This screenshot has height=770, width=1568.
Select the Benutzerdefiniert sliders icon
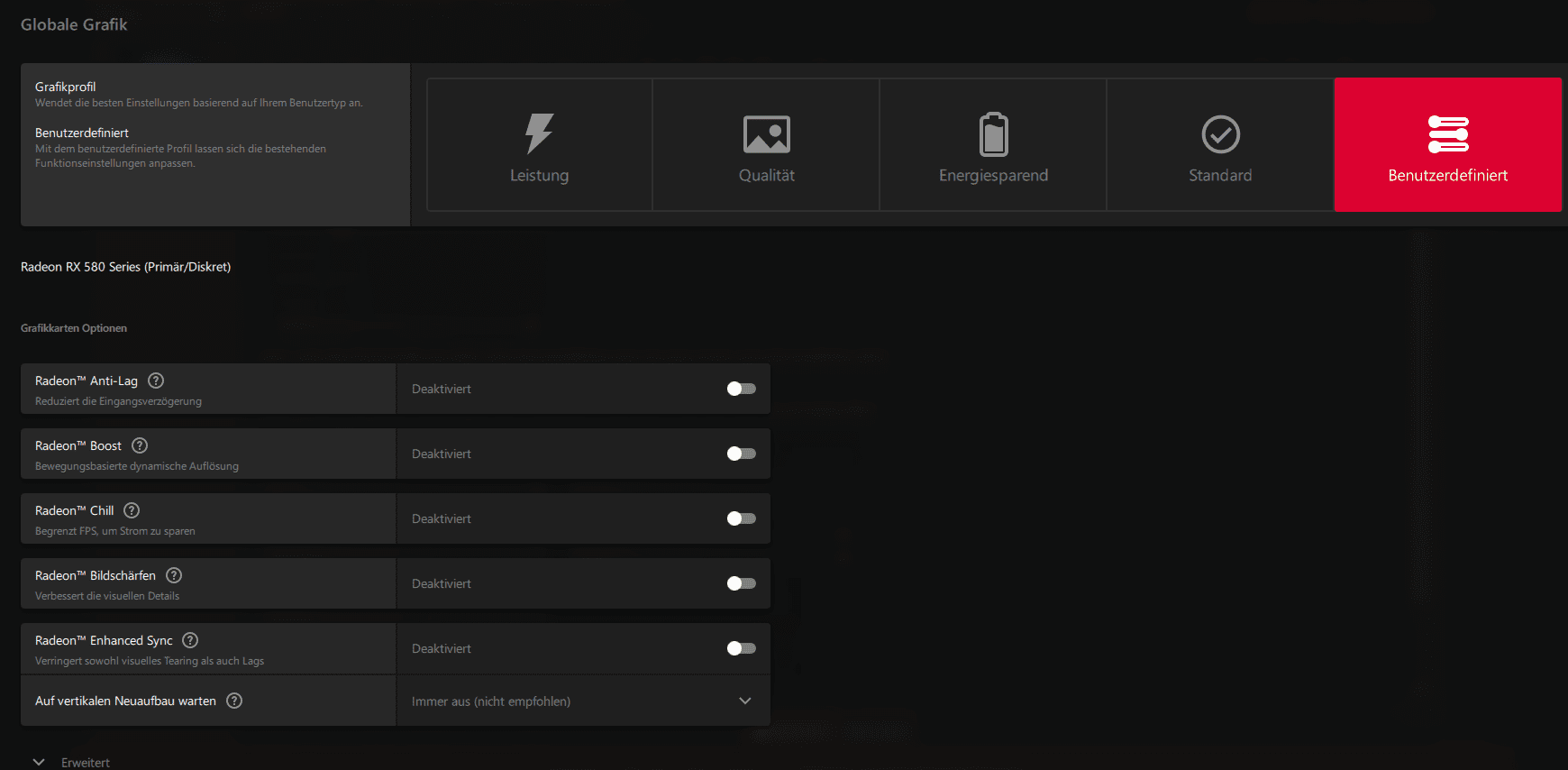pos(1448,134)
